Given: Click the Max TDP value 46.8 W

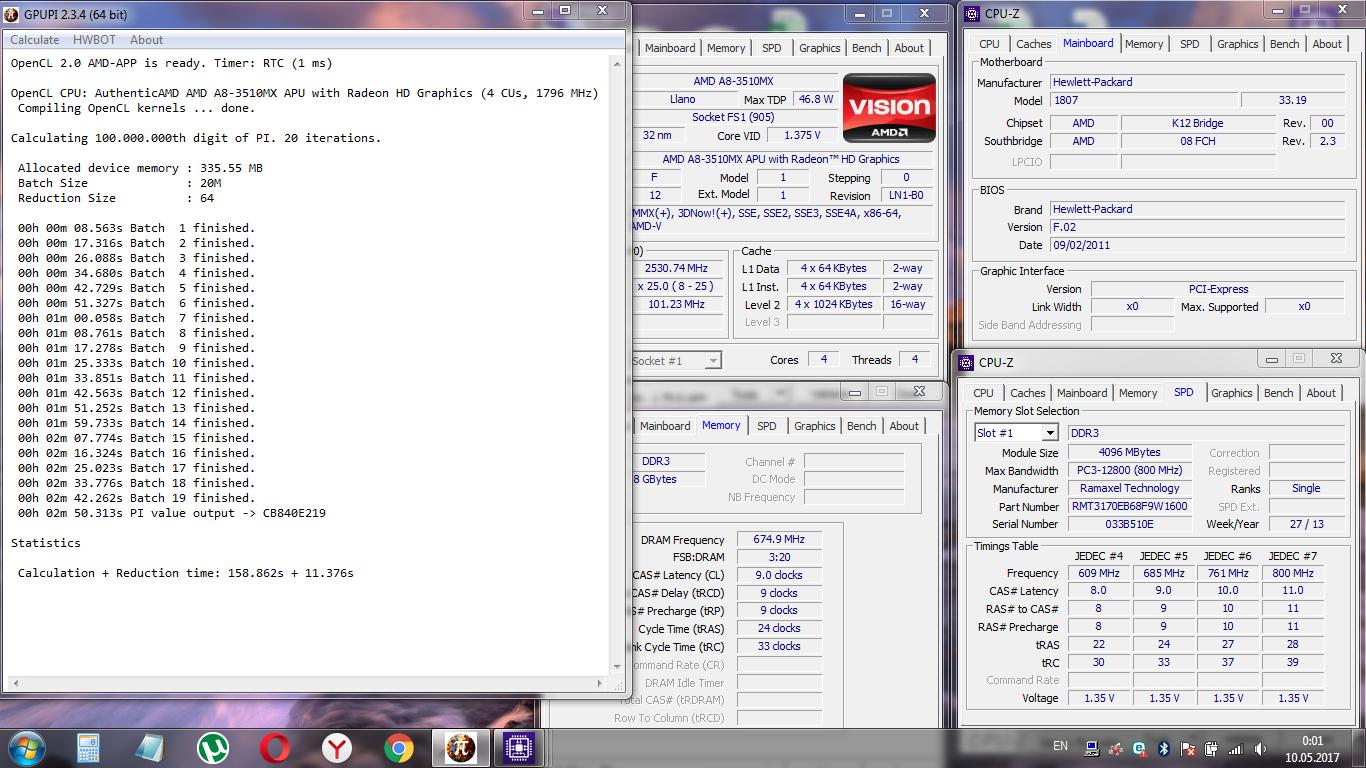Looking at the screenshot, I should coord(815,100).
